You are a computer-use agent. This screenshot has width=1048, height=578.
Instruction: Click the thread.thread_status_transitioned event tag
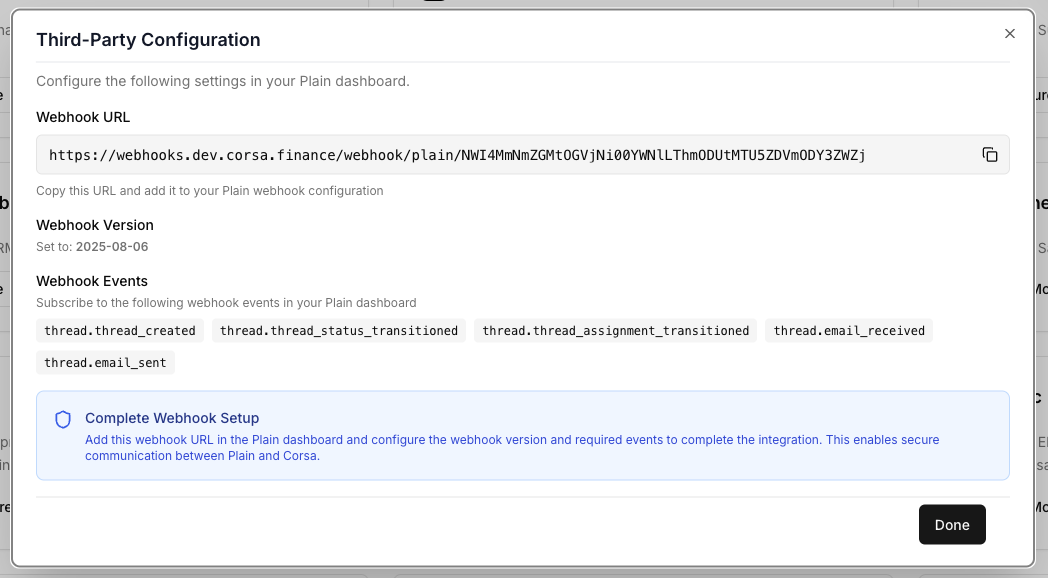339,331
